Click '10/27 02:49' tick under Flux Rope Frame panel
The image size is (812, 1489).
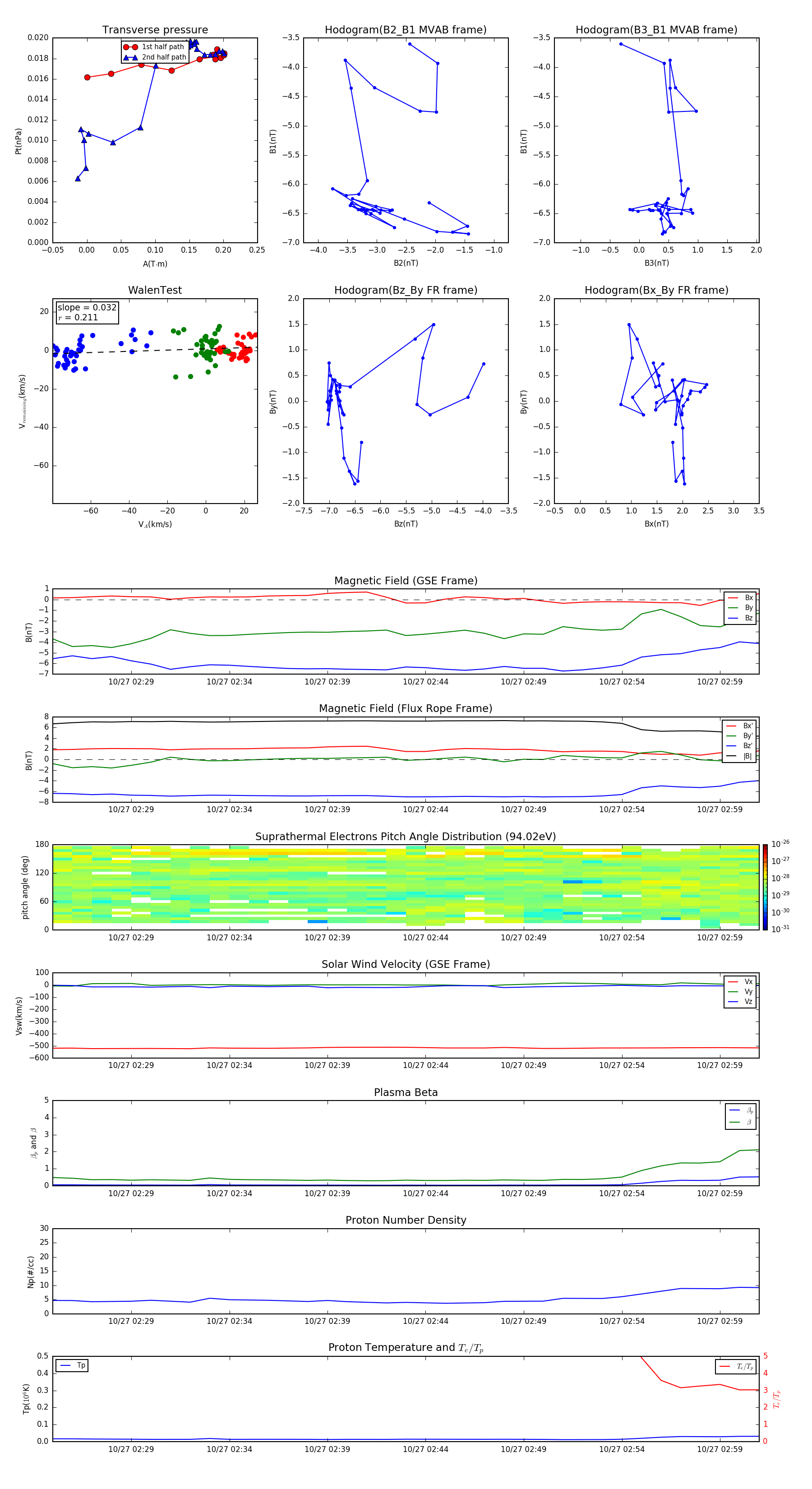click(524, 810)
